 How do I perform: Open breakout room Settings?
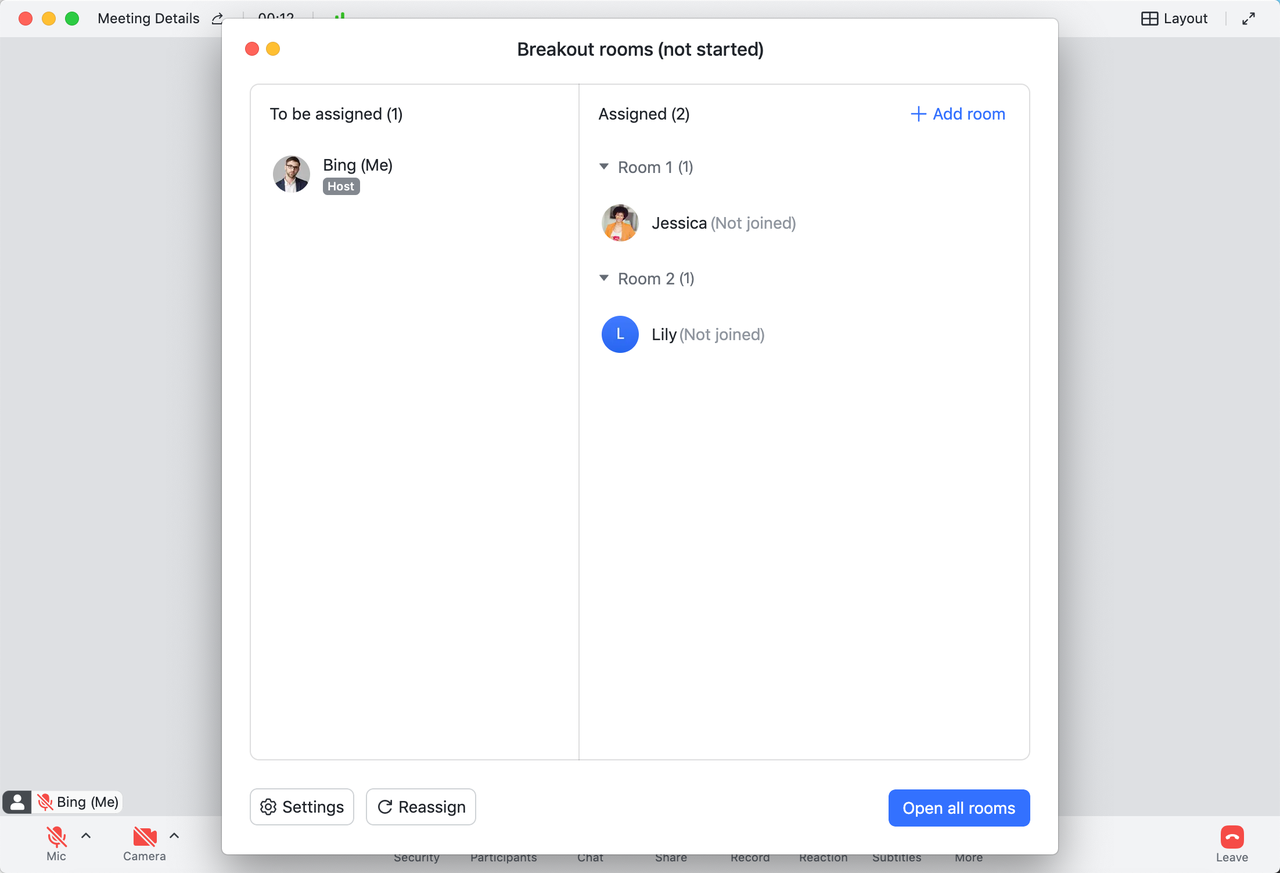[302, 807]
